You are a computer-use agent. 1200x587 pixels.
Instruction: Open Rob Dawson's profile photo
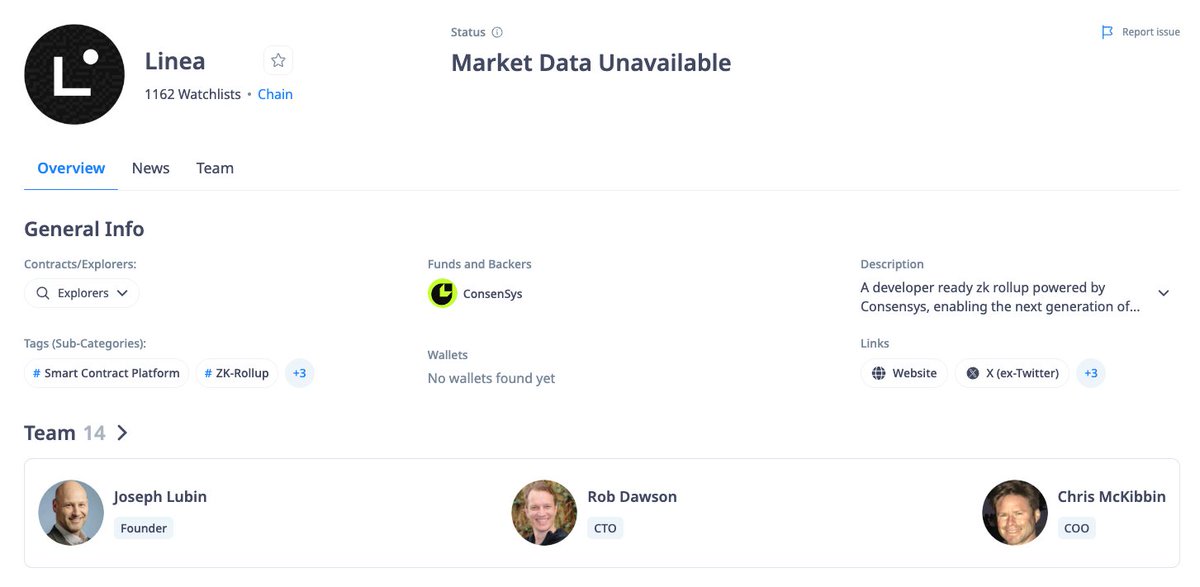[x=544, y=513]
